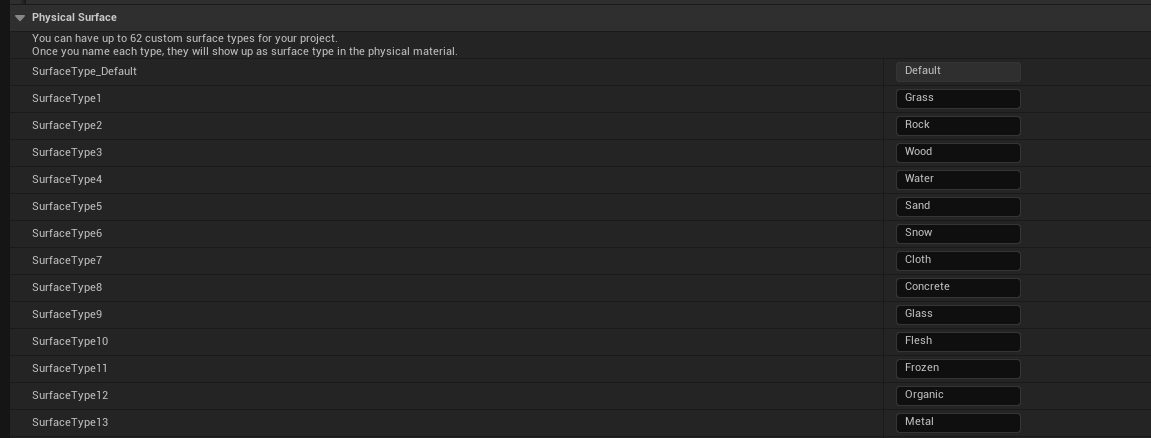Select the SurfaceType8 field containing Concrete
The height and width of the screenshot is (438, 1151).
pos(958,287)
